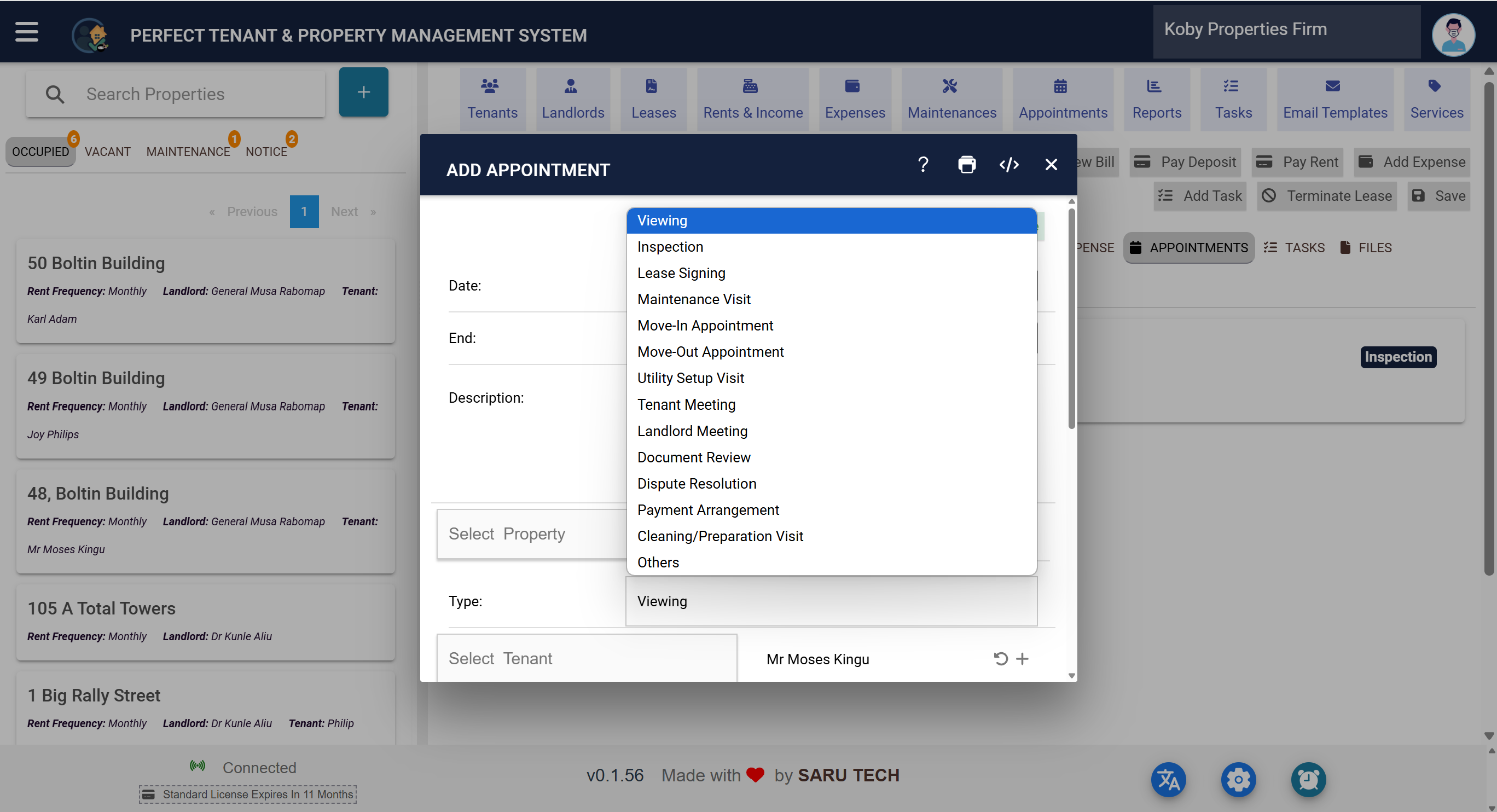
Task: Open the FILES tab
Action: [x=1365, y=248]
